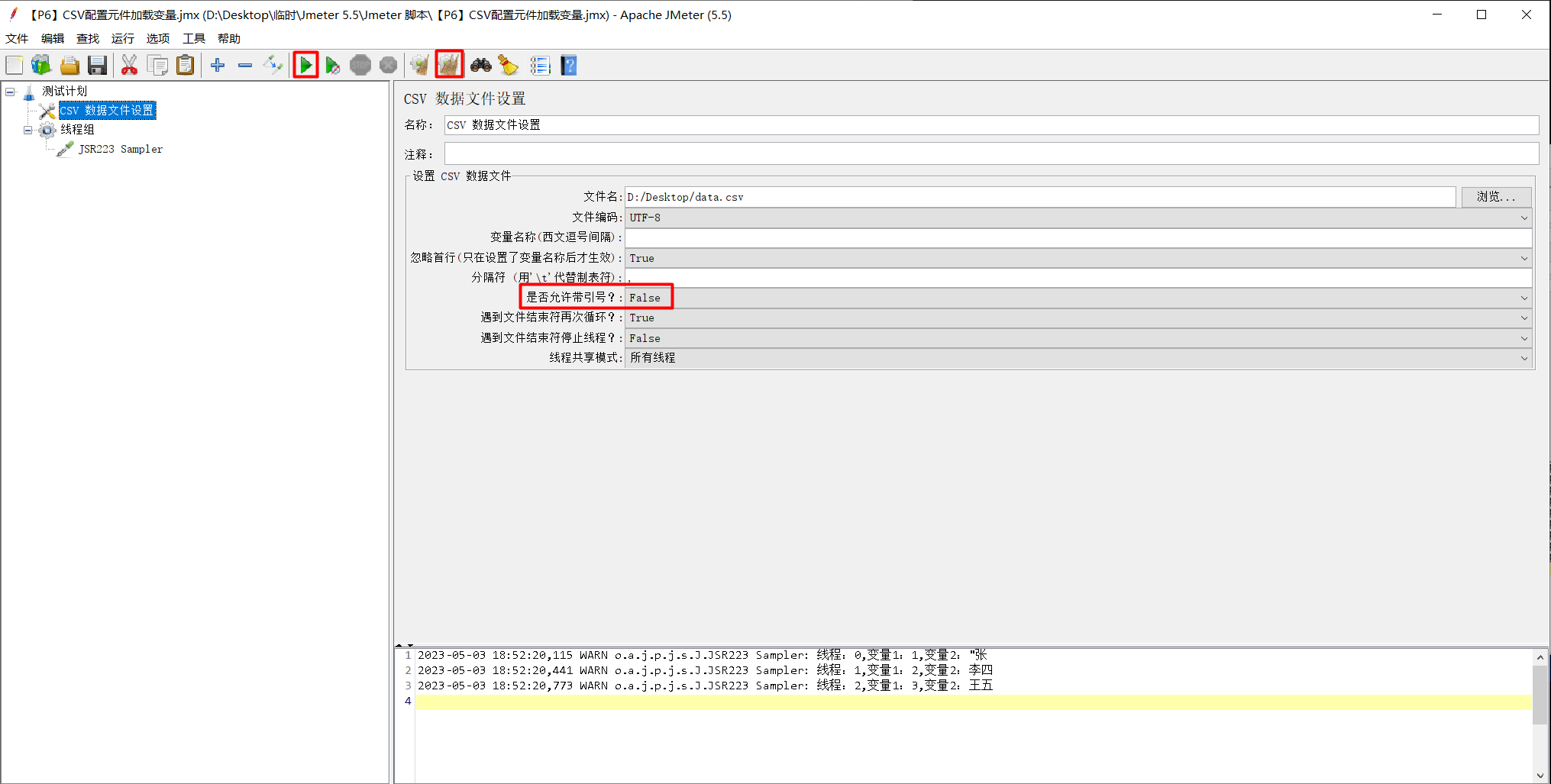Open the 运行 menu

[122, 38]
